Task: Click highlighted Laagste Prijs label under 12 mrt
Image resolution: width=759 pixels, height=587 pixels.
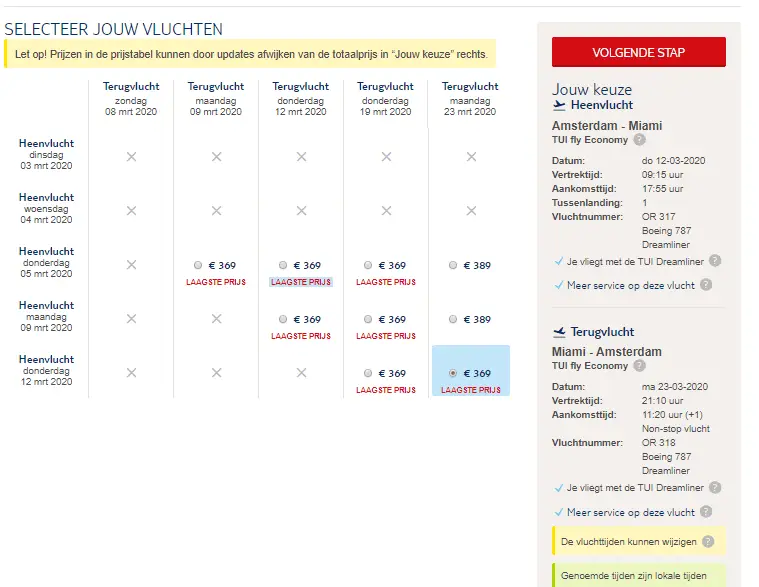Action: (301, 282)
